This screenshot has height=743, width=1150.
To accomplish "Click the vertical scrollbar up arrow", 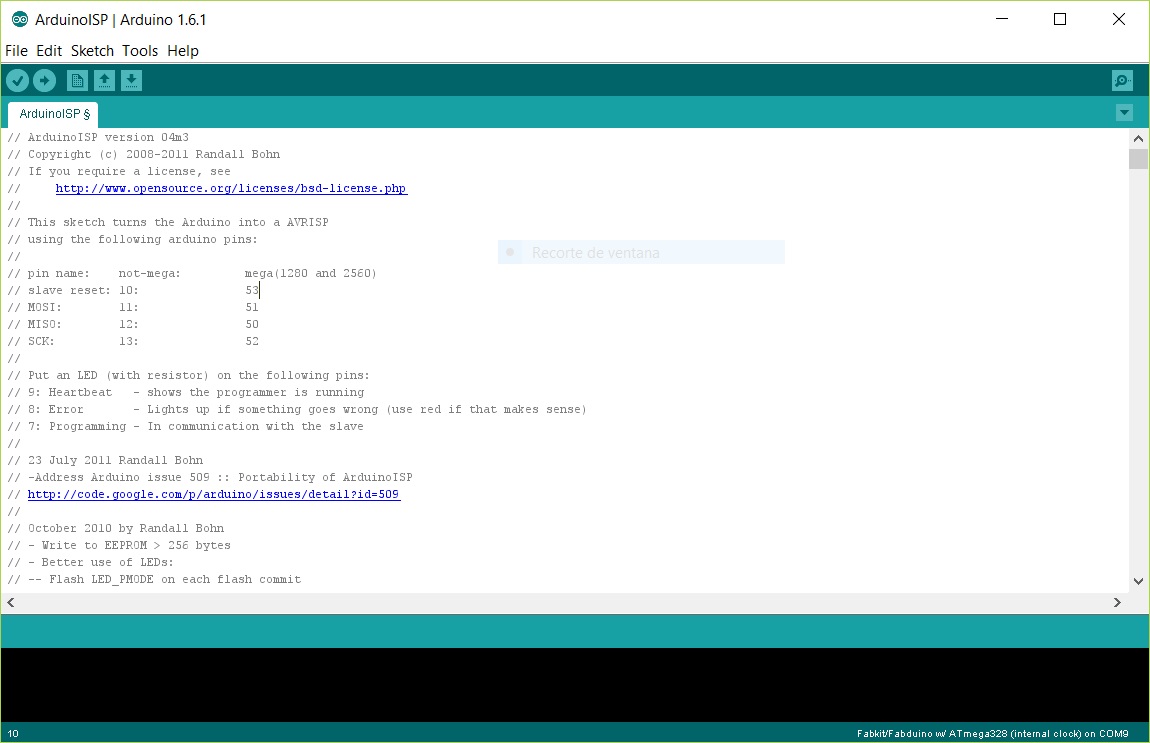I will 1138,138.
